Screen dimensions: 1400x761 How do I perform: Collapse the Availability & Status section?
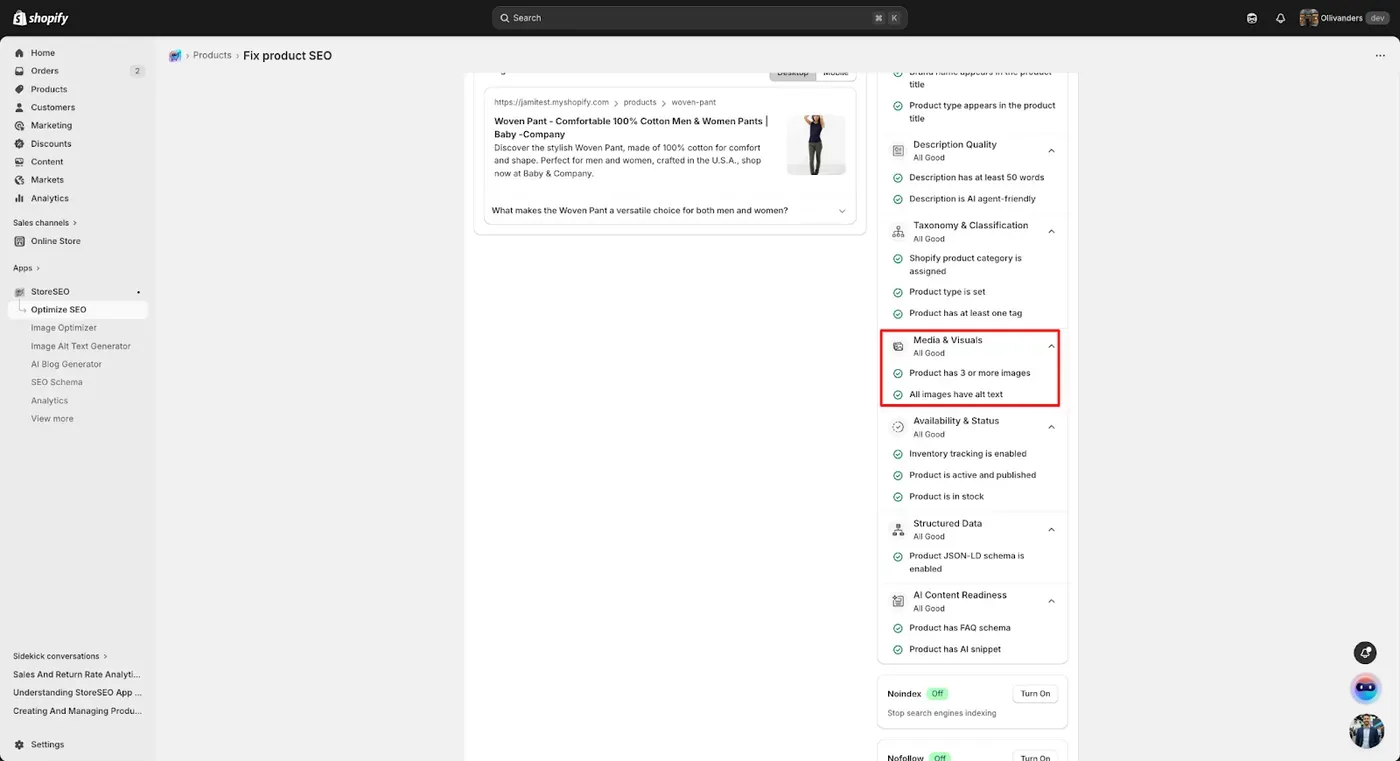pos(1051,427)
